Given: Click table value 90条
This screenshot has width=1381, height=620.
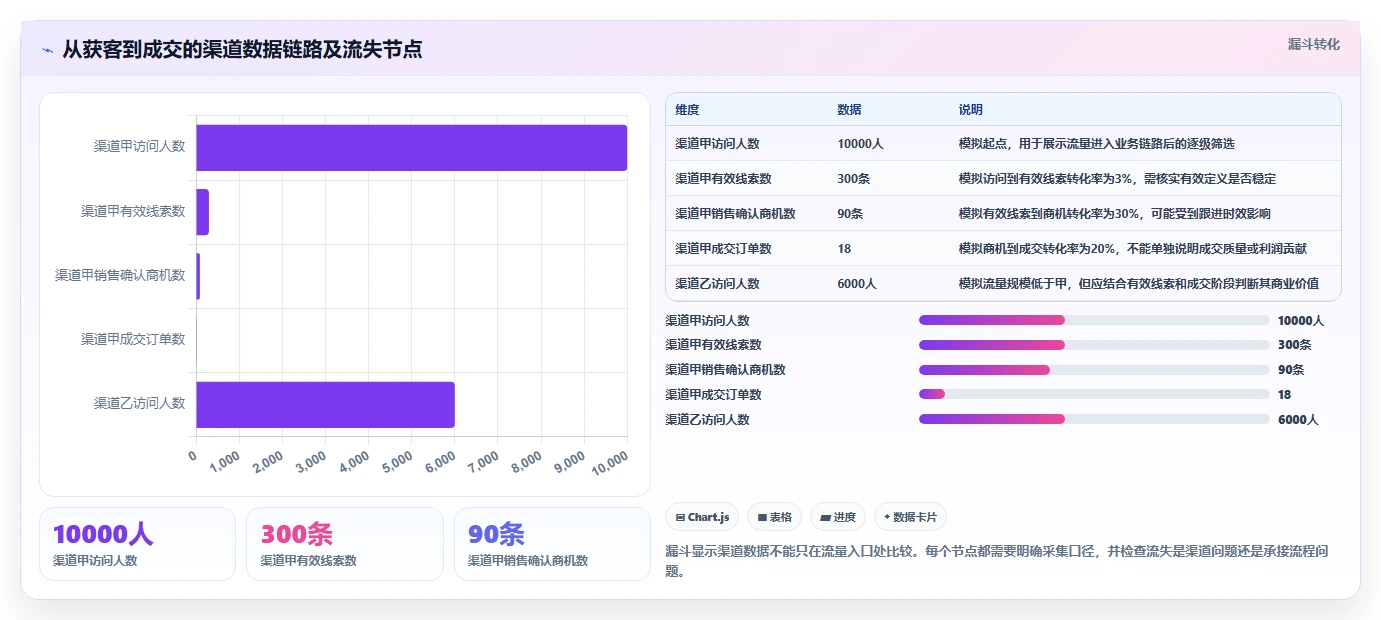Looking at the screenshot, I should coord(850,214).
